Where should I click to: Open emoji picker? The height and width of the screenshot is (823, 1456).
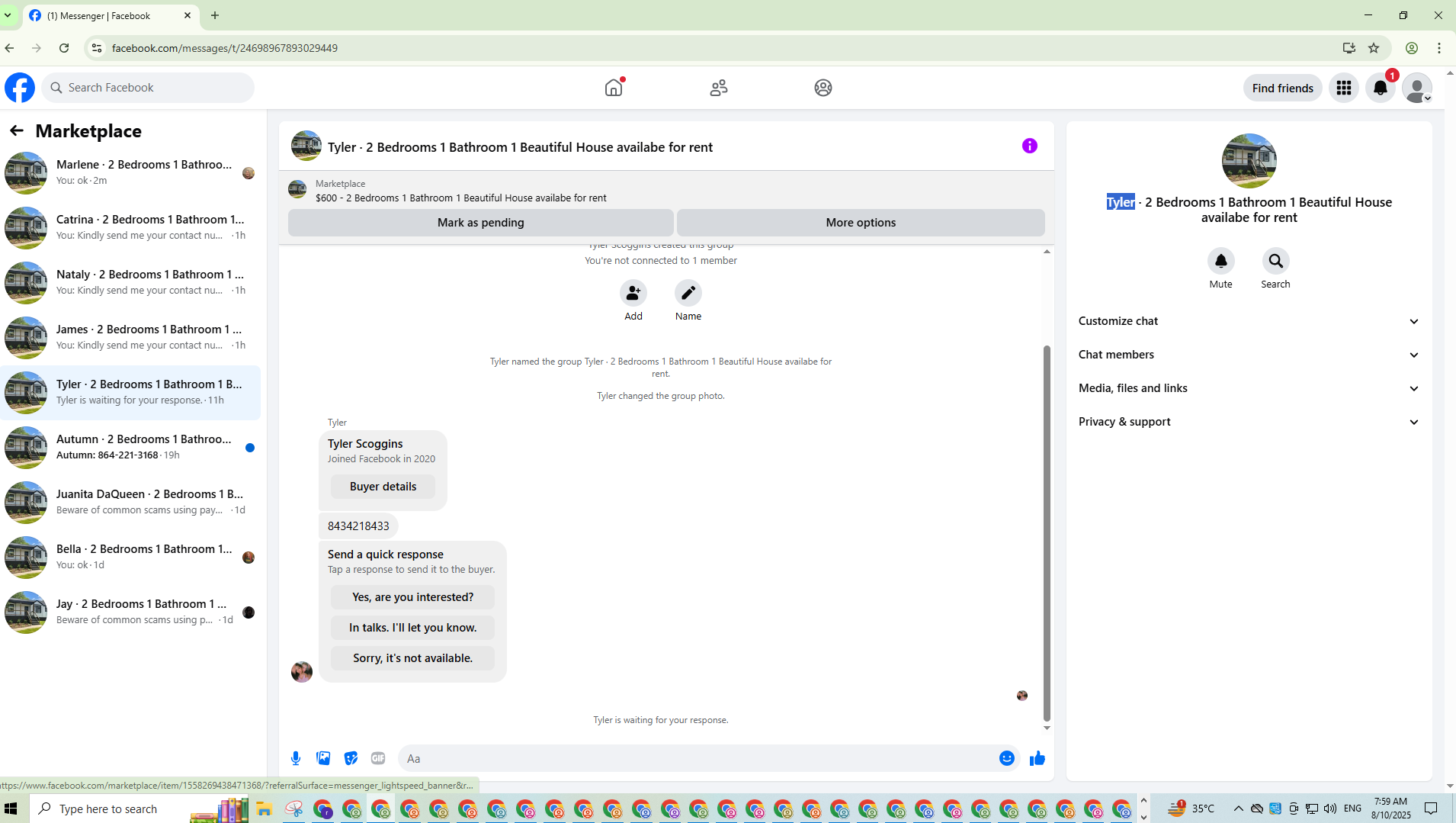(x=1007, y=758)
